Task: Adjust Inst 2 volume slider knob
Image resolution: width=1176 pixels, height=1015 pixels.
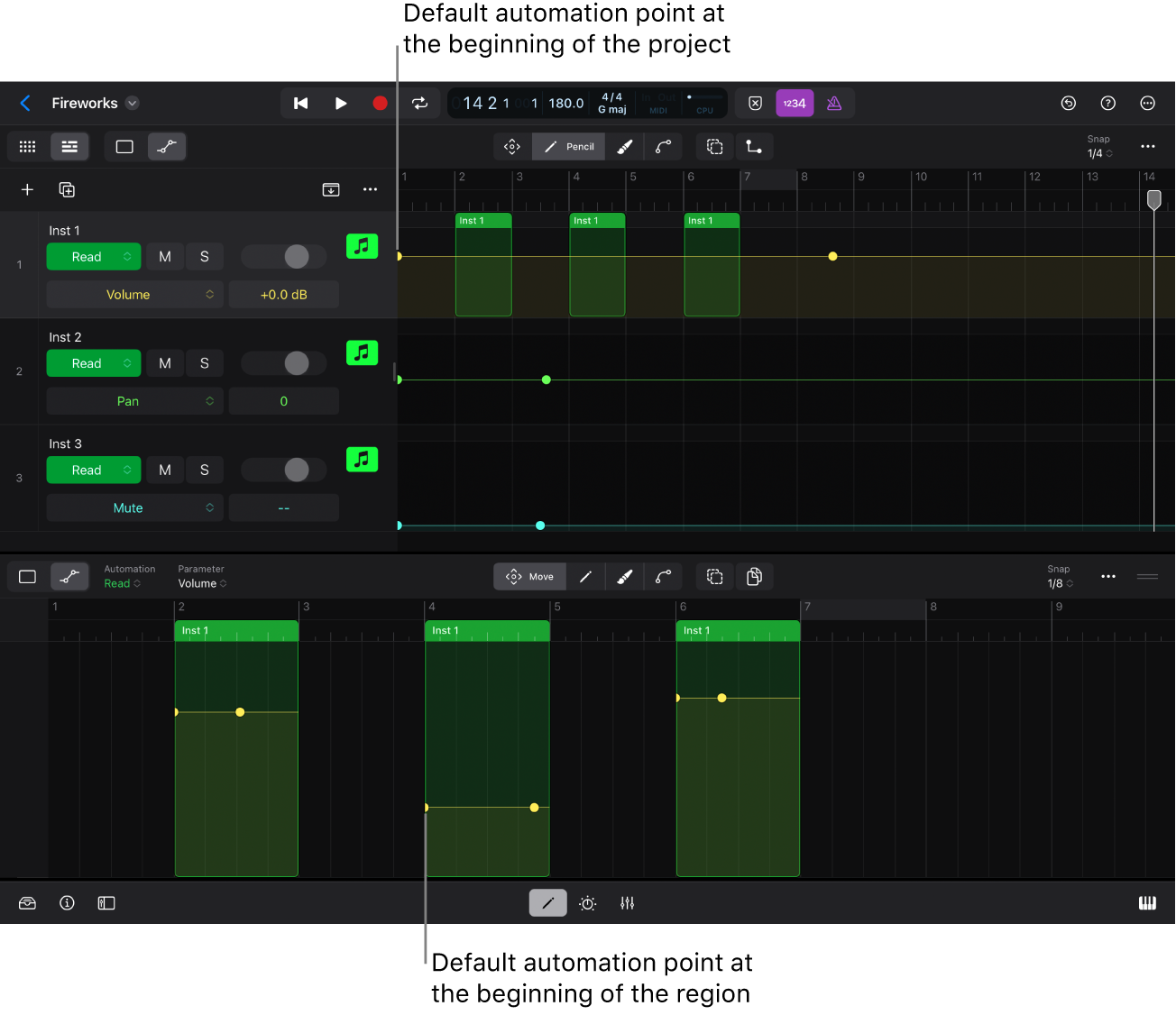Action: pos(297,363)
